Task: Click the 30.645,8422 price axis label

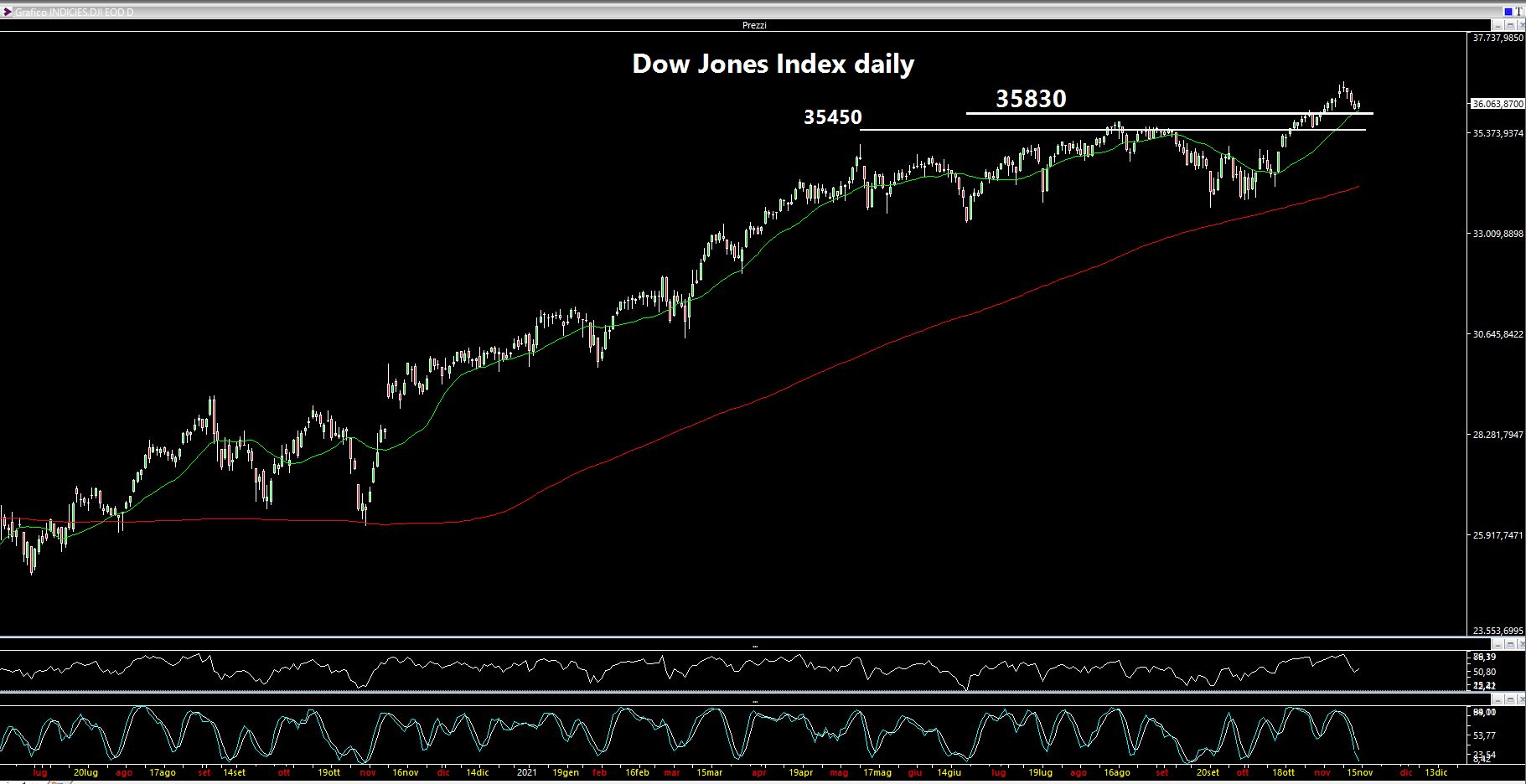Action: click(1498, 334)
